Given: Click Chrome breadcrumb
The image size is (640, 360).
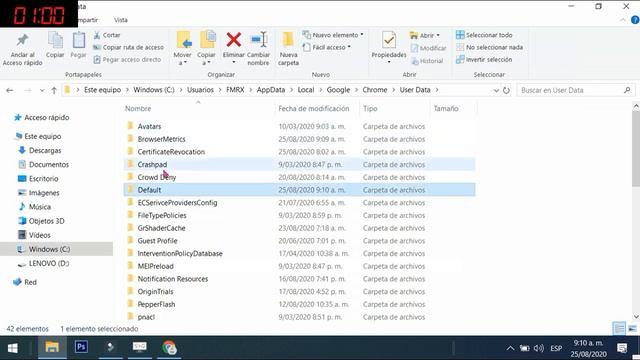Looking at the screenshot, I should [x=375, y=90].
